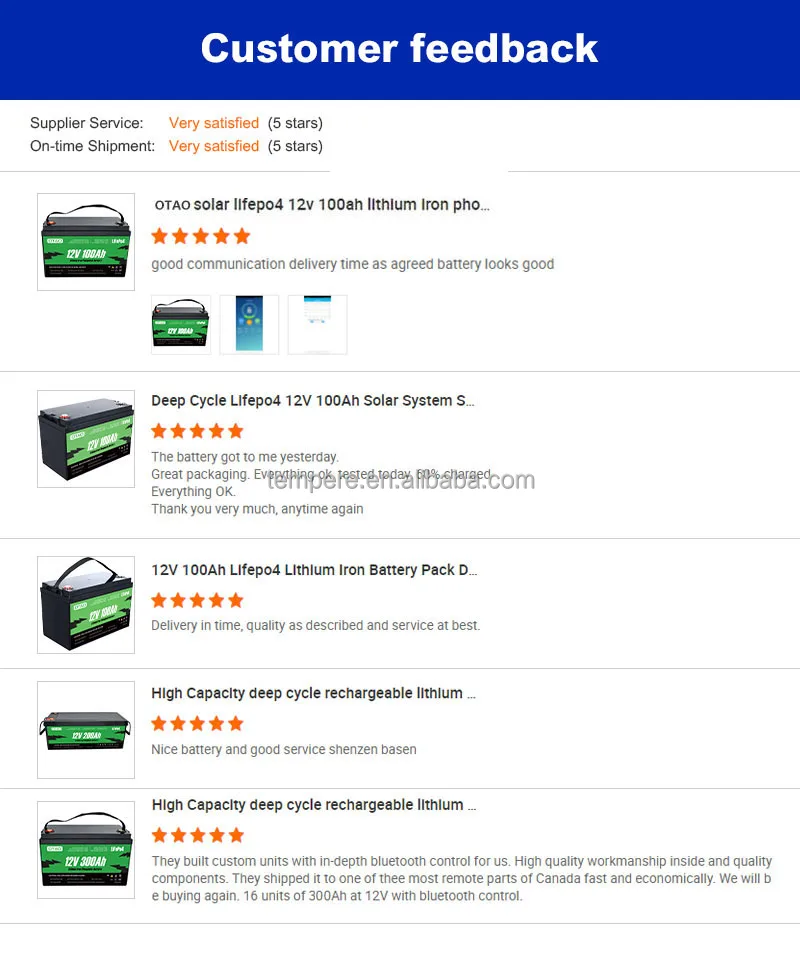Click the 12V 200Ah battery product image
800x961 pixels.
pyautogui.click(x=86, y=730)
